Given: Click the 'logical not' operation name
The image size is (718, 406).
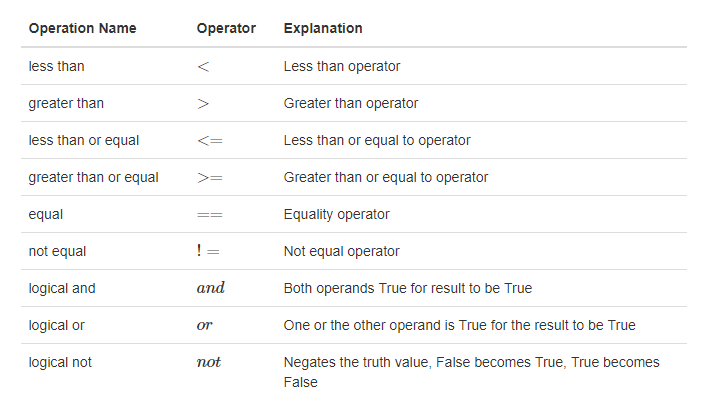Looking at the screenshot, I should (60, 362).
